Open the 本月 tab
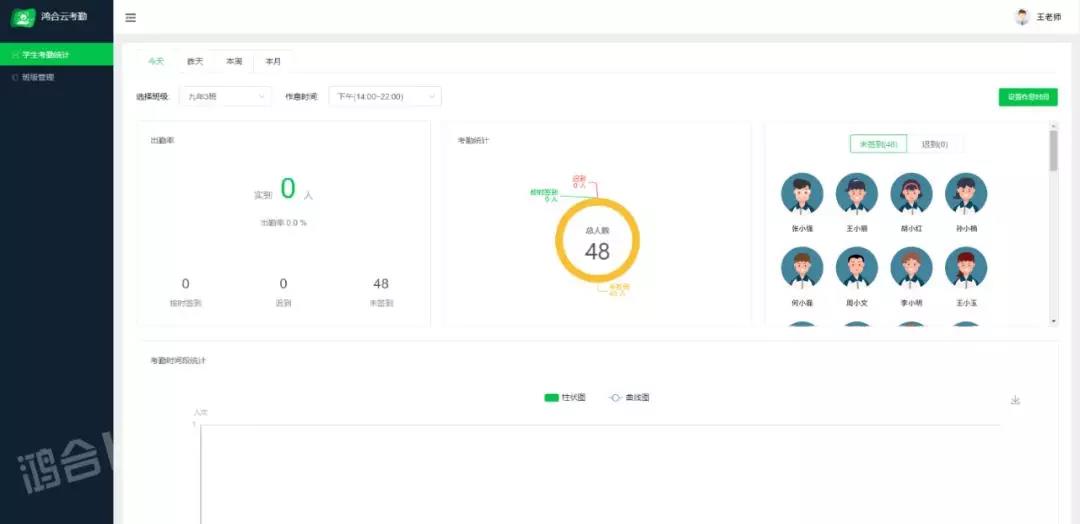The height and width of the screenshot is (524, 1080). coord(273,61)
